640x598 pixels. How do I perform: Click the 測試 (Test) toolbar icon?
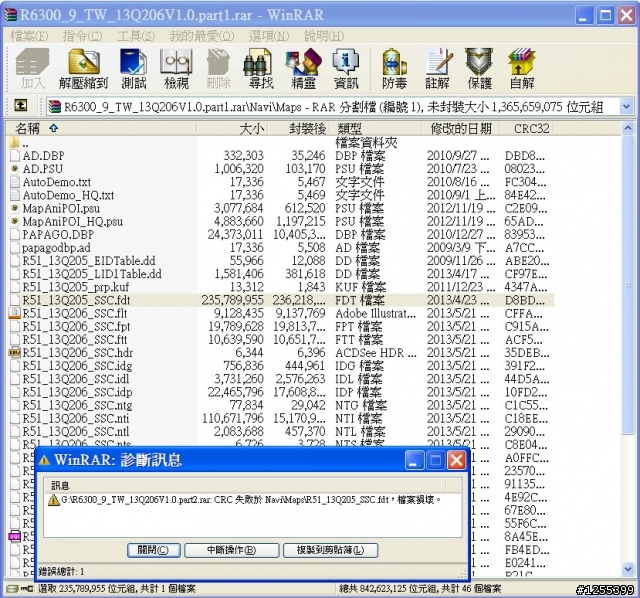pos(133,68)
